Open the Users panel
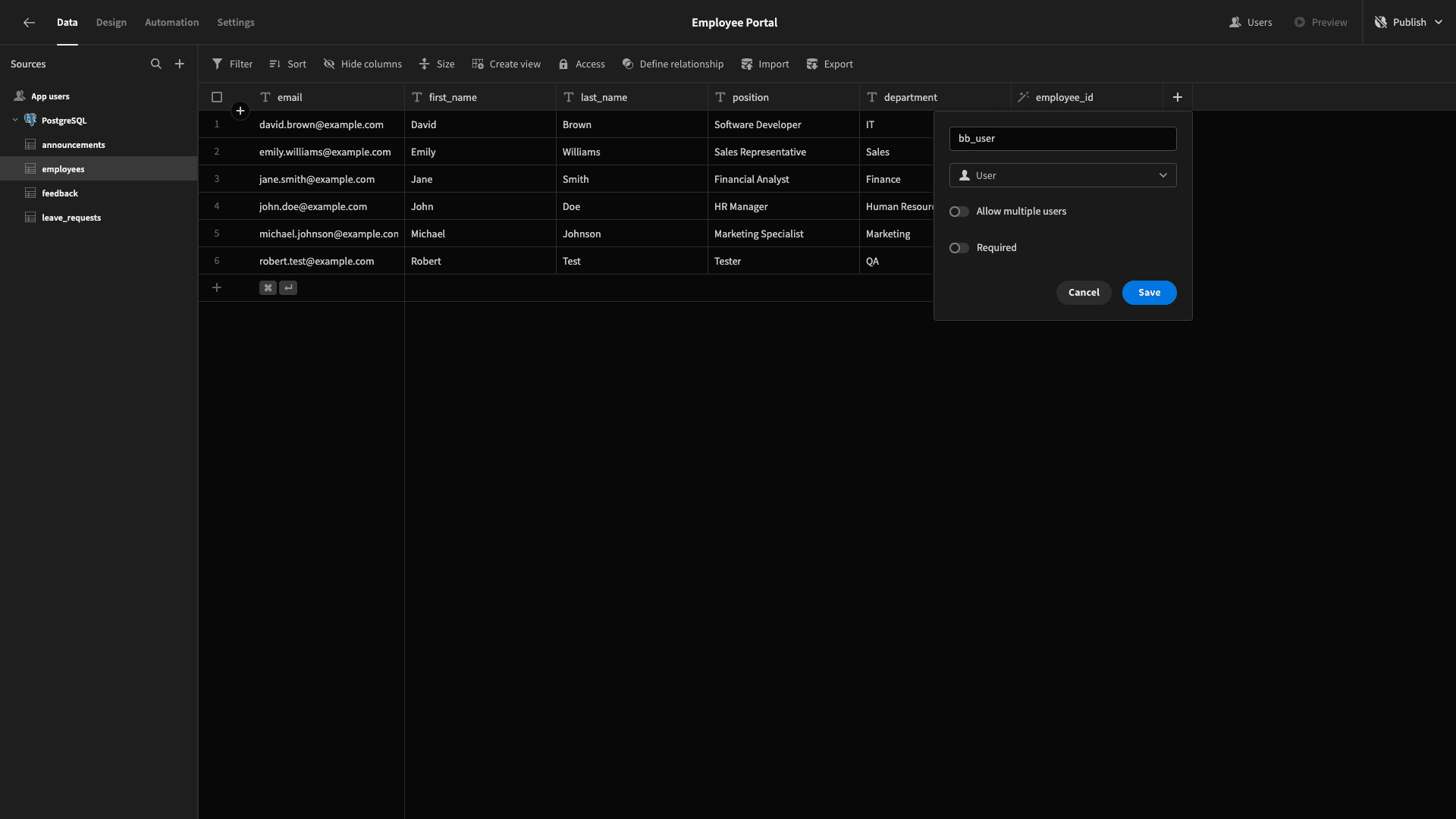Screen dimensions: 1456x819 coord(1250,23)
